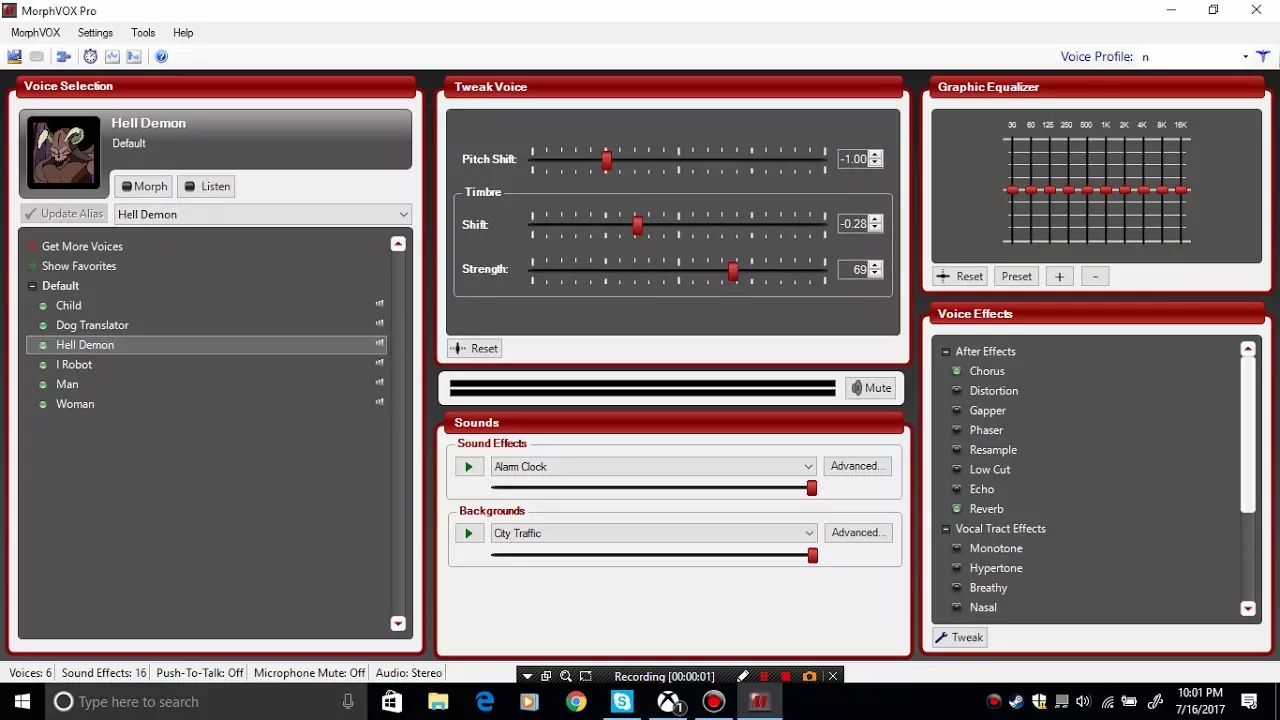Open the Help menu

coord(183,33)
